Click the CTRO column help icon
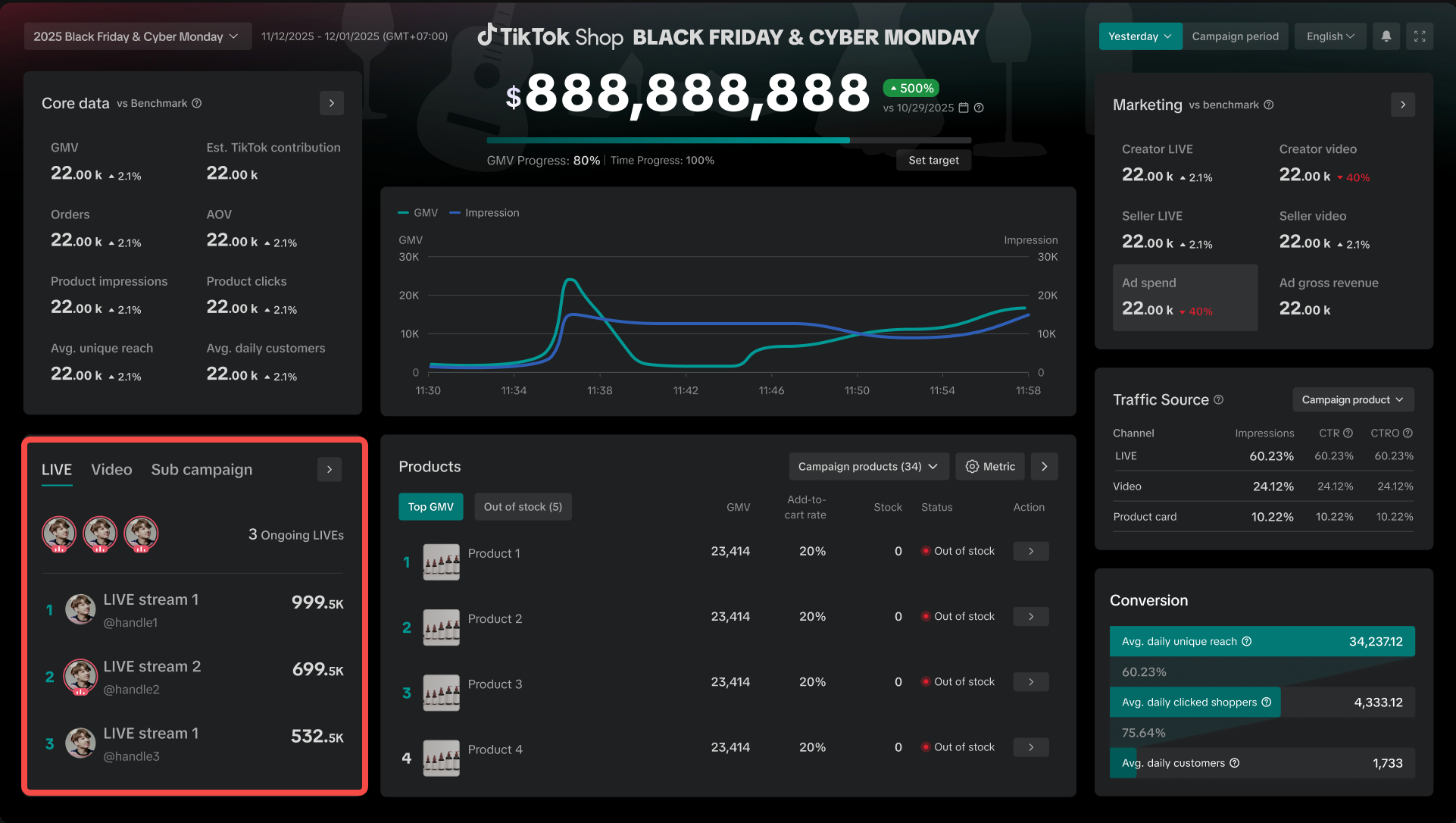 click(x=1408, y=433)
